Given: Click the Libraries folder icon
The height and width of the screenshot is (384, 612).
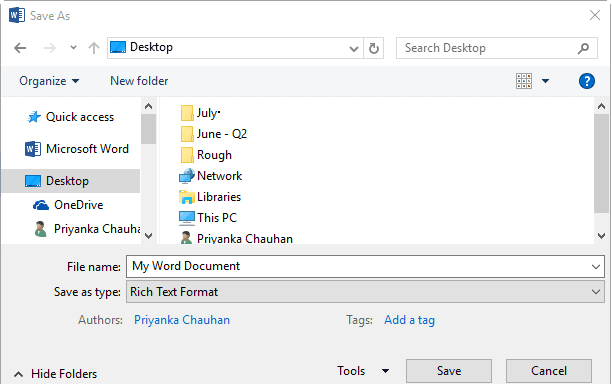Looking at the screenshot, I should pos(187,197).
